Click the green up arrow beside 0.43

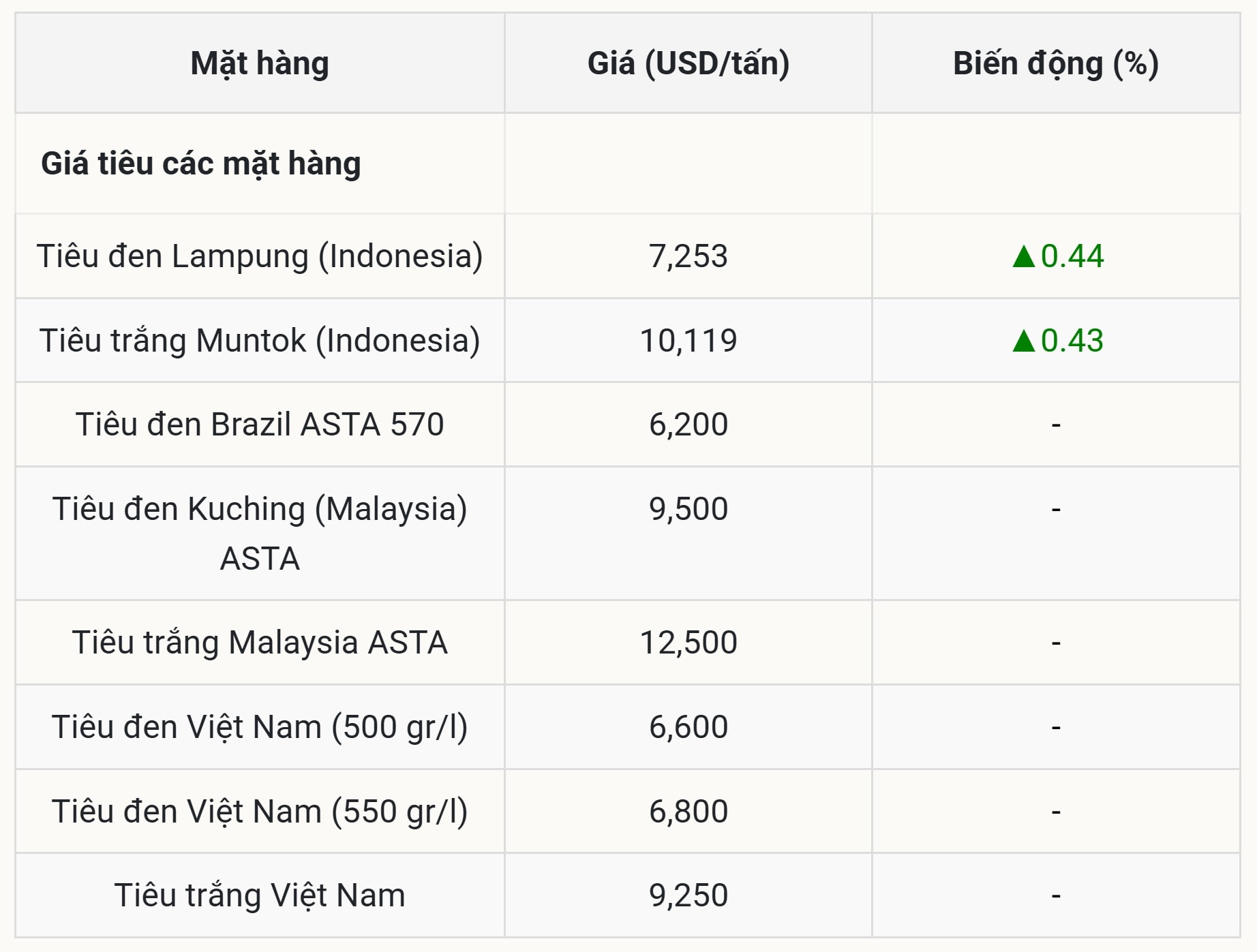1024,340
